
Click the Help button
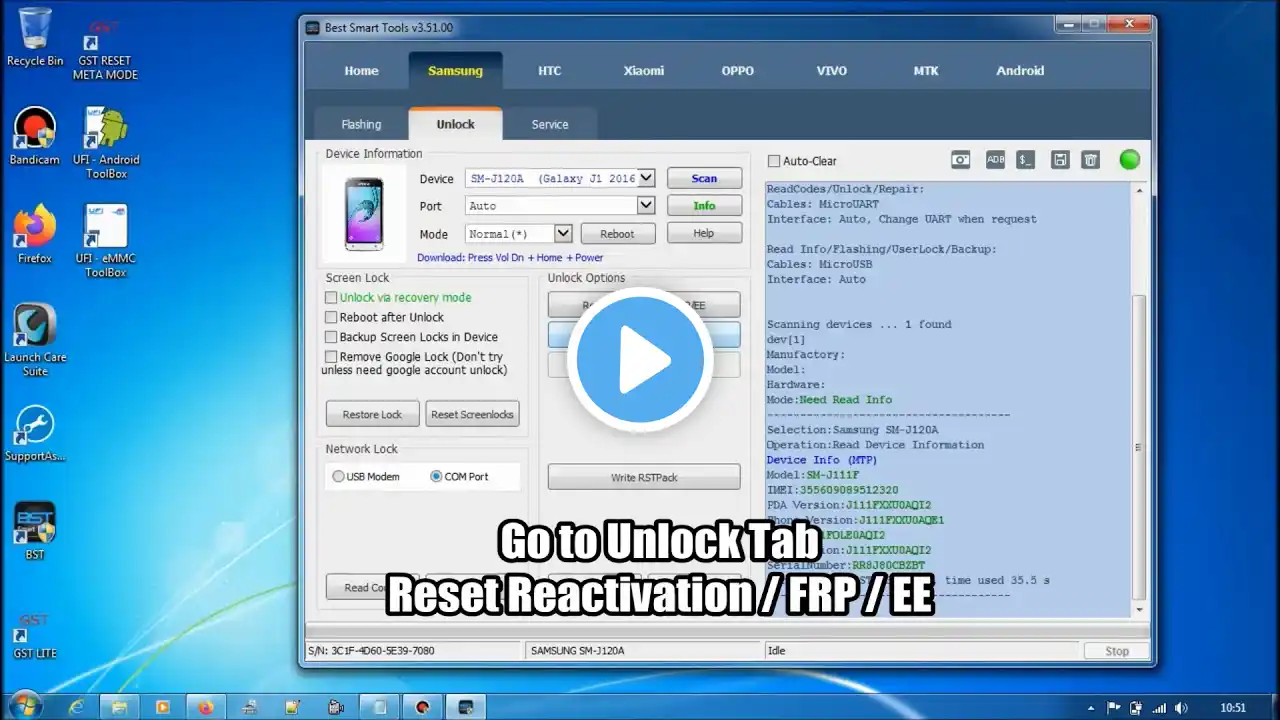(x=704, y=233)
